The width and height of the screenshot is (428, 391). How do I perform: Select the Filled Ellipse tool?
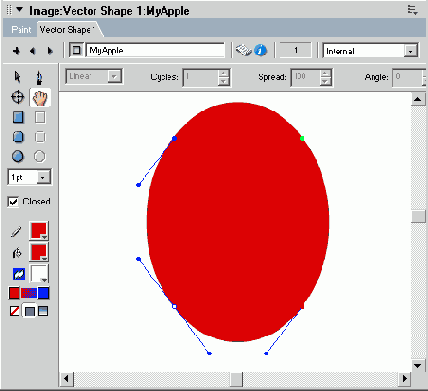18,156
